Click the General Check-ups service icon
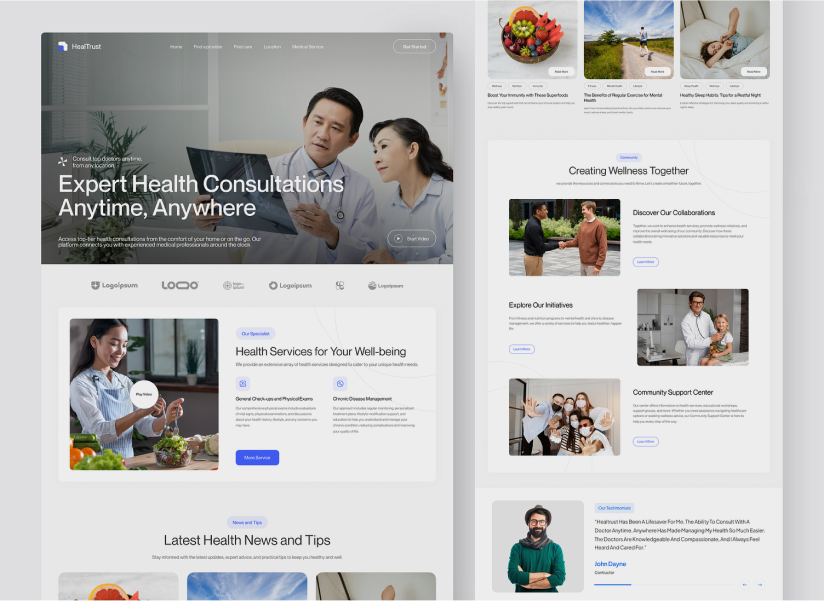Screen dimensions: 824x601 (241, 384)
